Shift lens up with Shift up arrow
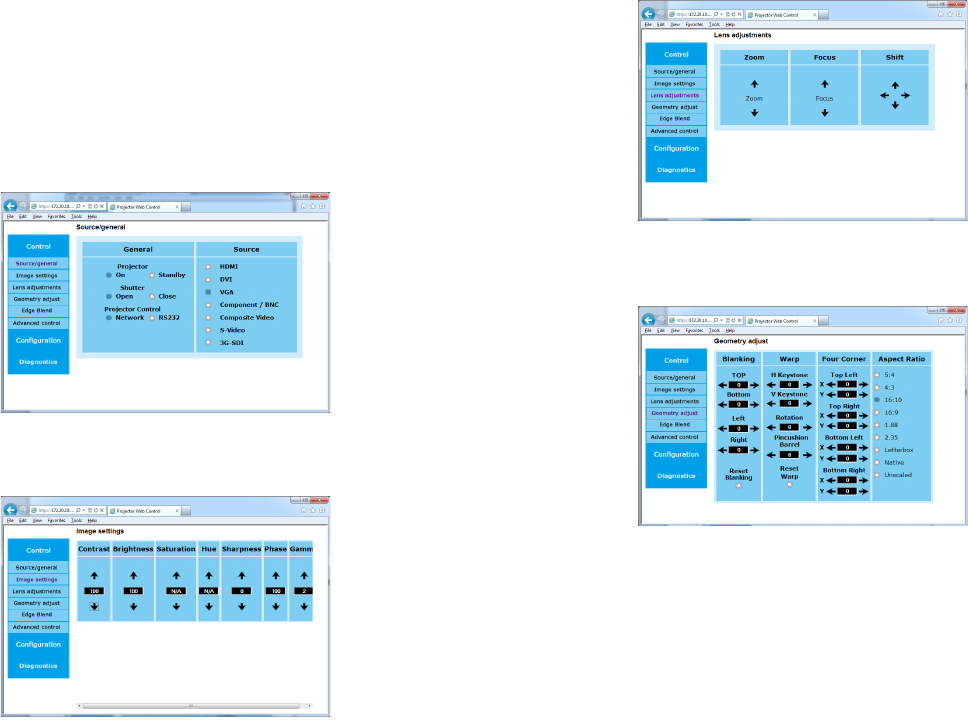Image resolution: width=968 pixels, height=726 pixels. tap(895, 85)
